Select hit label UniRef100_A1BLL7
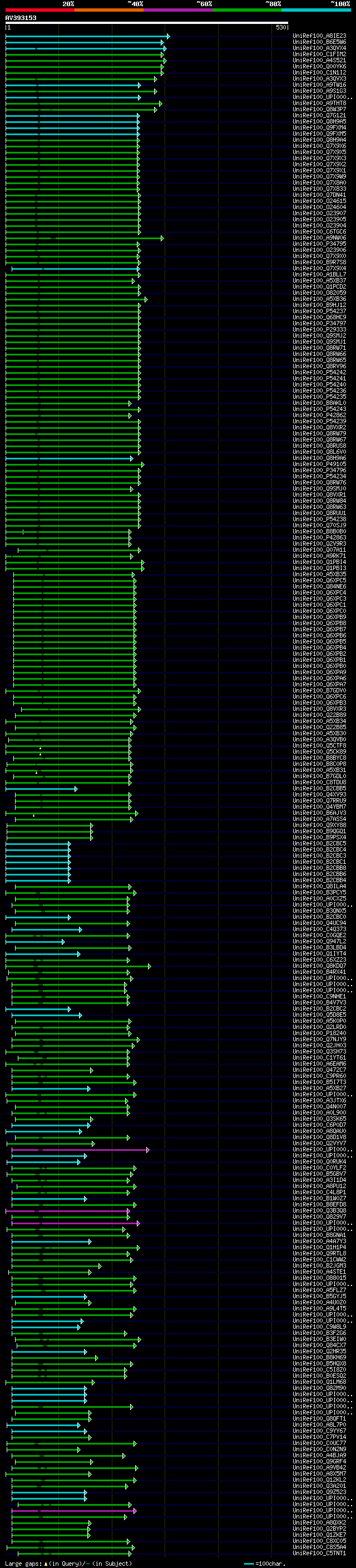 click(x=319, y=275)
